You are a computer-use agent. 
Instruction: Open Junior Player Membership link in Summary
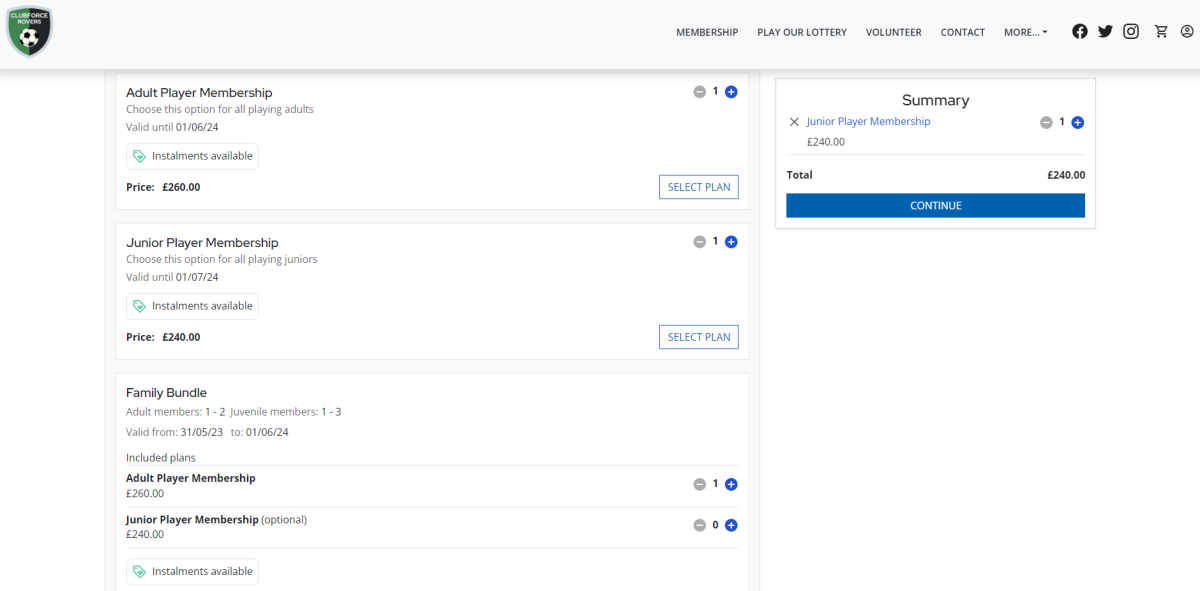tap(868, 121)
